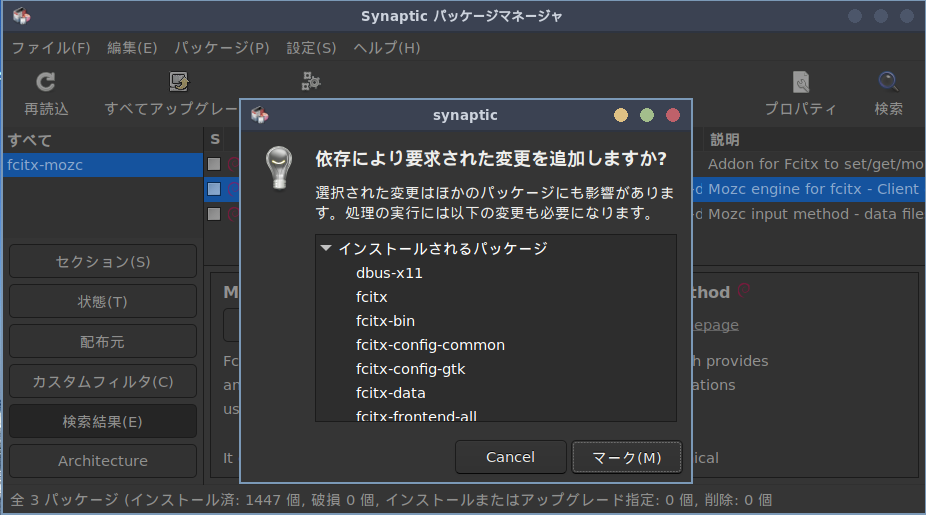
Task: Click the green maximize button of dialog
Action: [x=647, y=115]
